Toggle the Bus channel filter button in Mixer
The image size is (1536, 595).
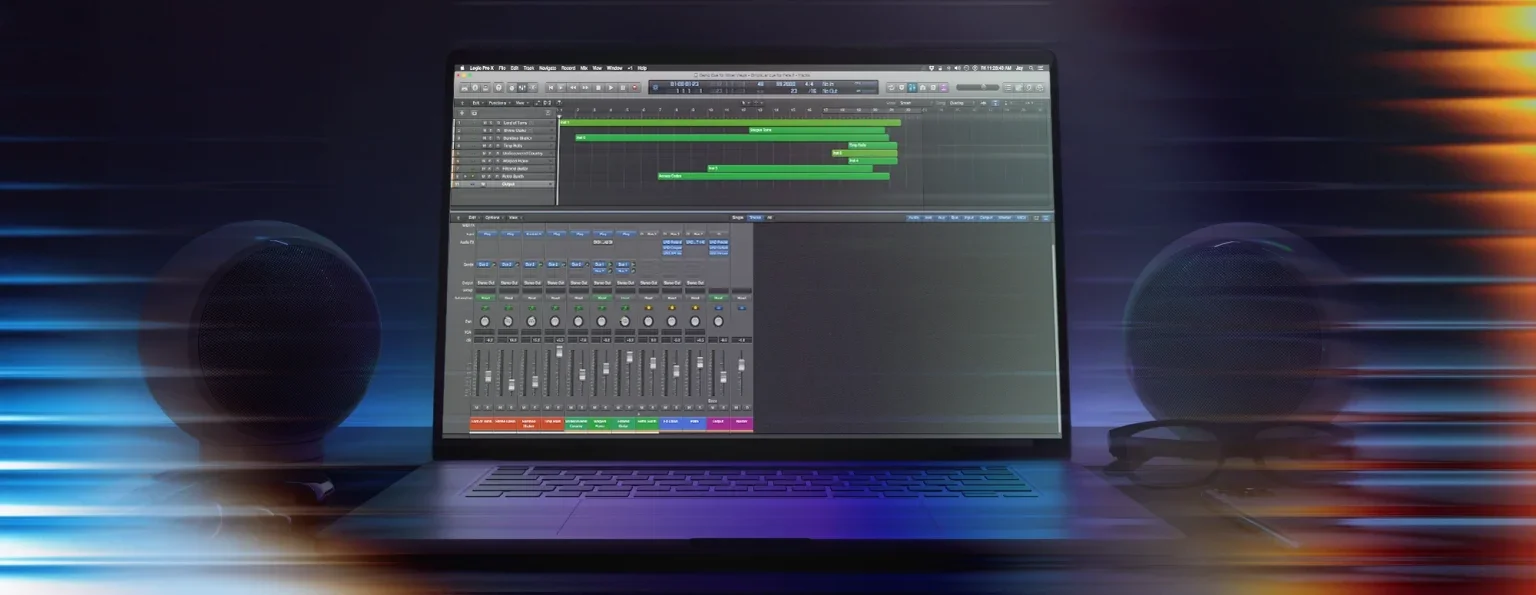955,218
